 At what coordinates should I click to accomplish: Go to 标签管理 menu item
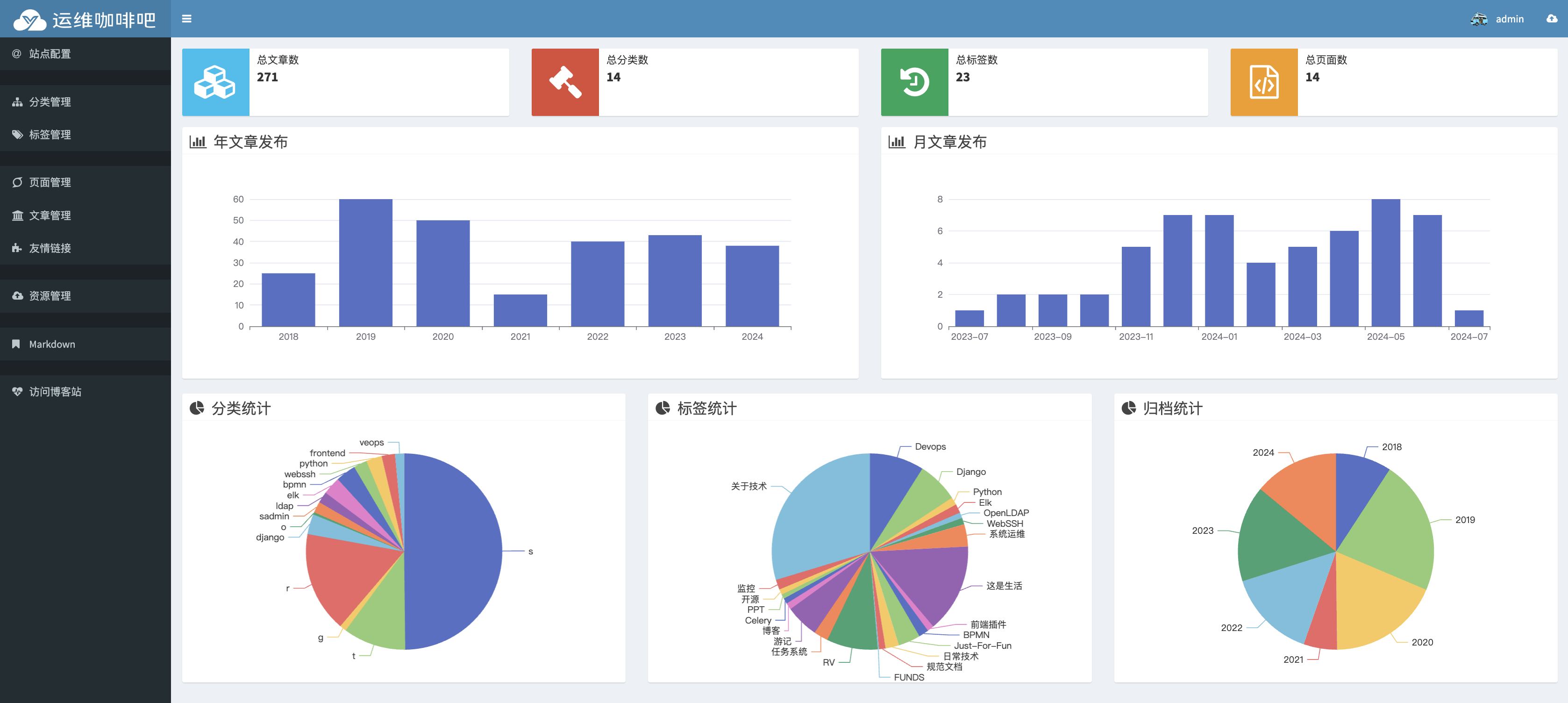coord(50,135)
